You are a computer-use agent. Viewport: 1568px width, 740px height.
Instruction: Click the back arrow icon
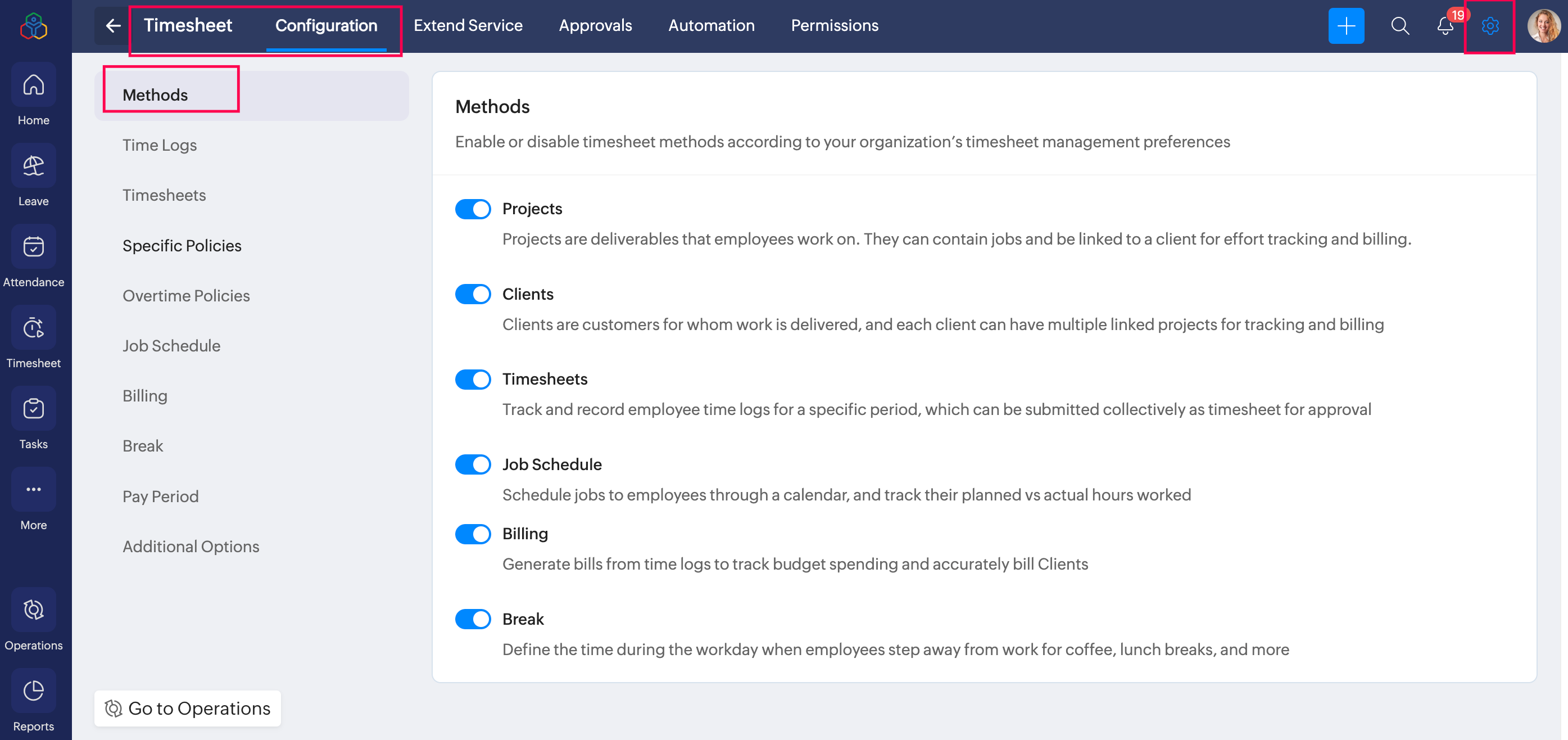click(113, 25)
